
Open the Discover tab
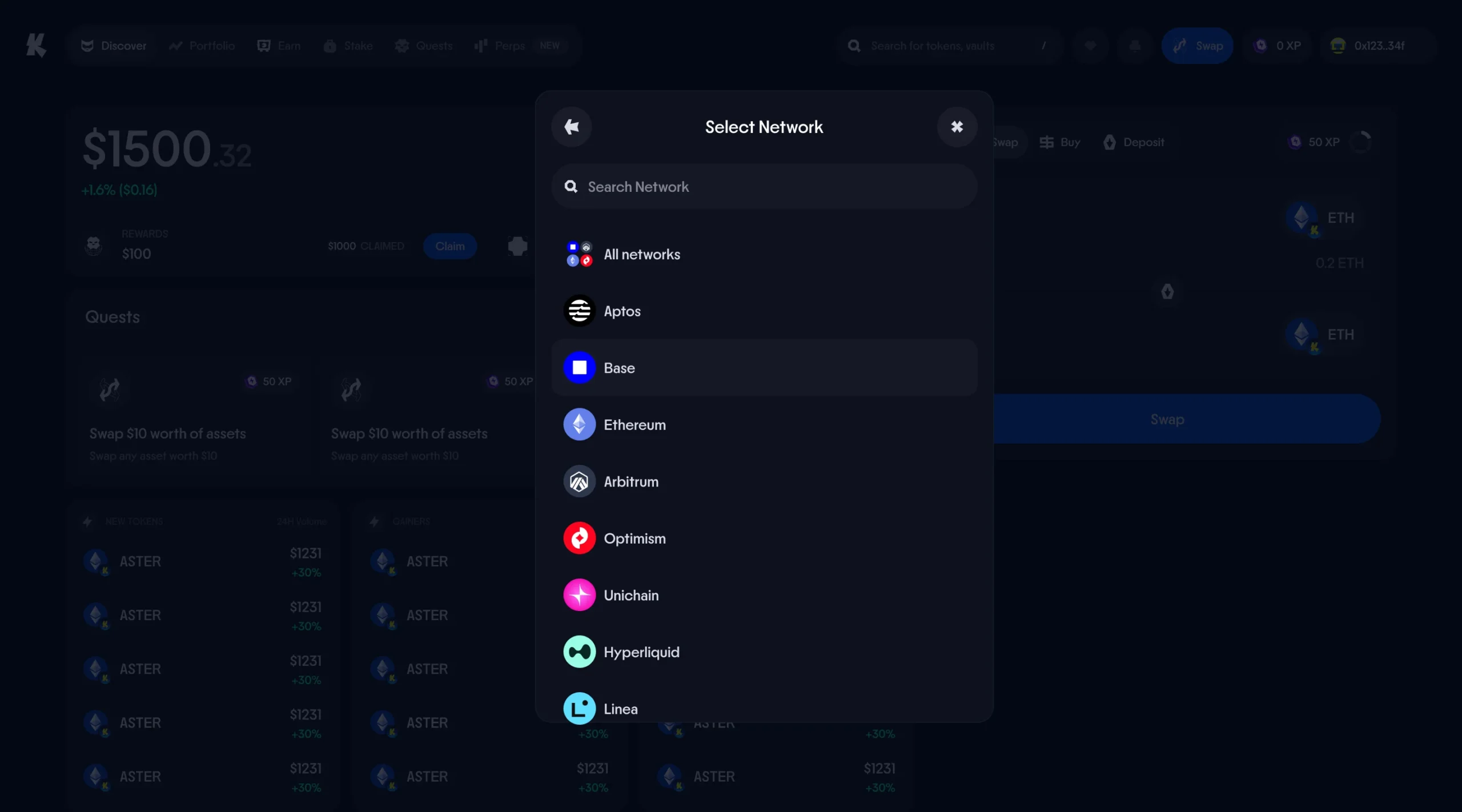coord(114,46)
